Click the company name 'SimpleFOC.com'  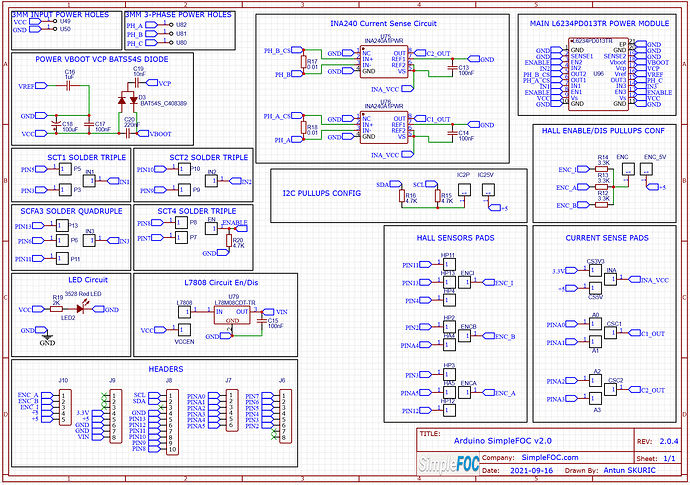pos(550,457)
